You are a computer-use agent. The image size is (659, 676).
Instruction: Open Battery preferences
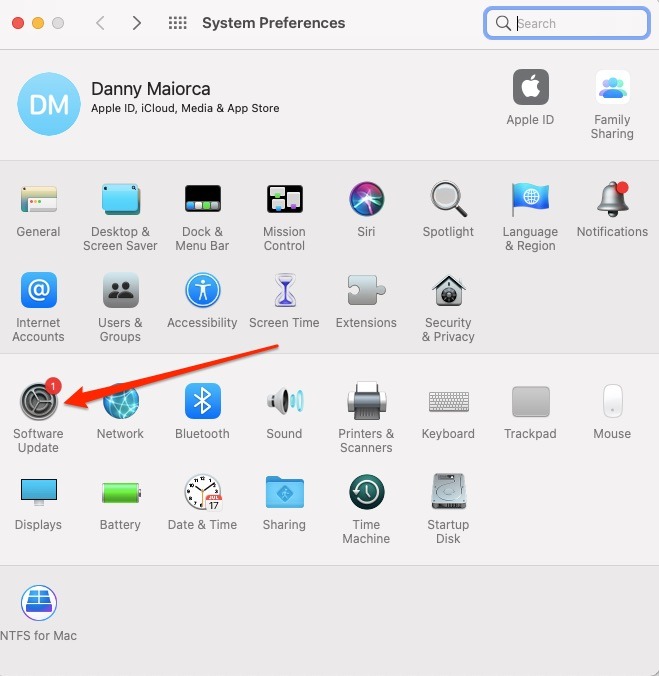coord(121,492)
